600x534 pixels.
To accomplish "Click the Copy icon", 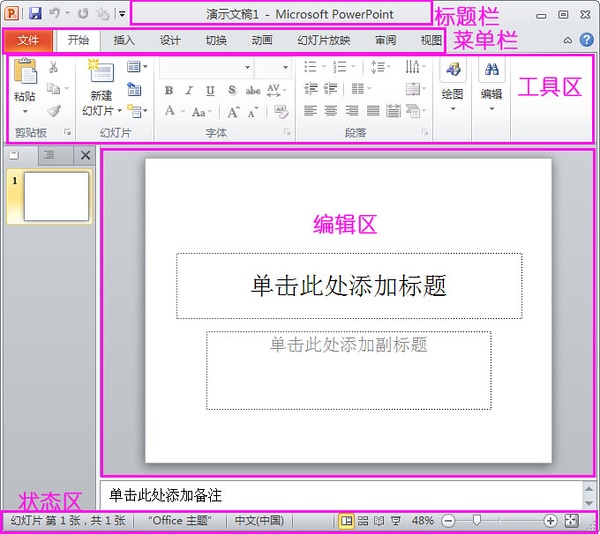I will point(53,89).
